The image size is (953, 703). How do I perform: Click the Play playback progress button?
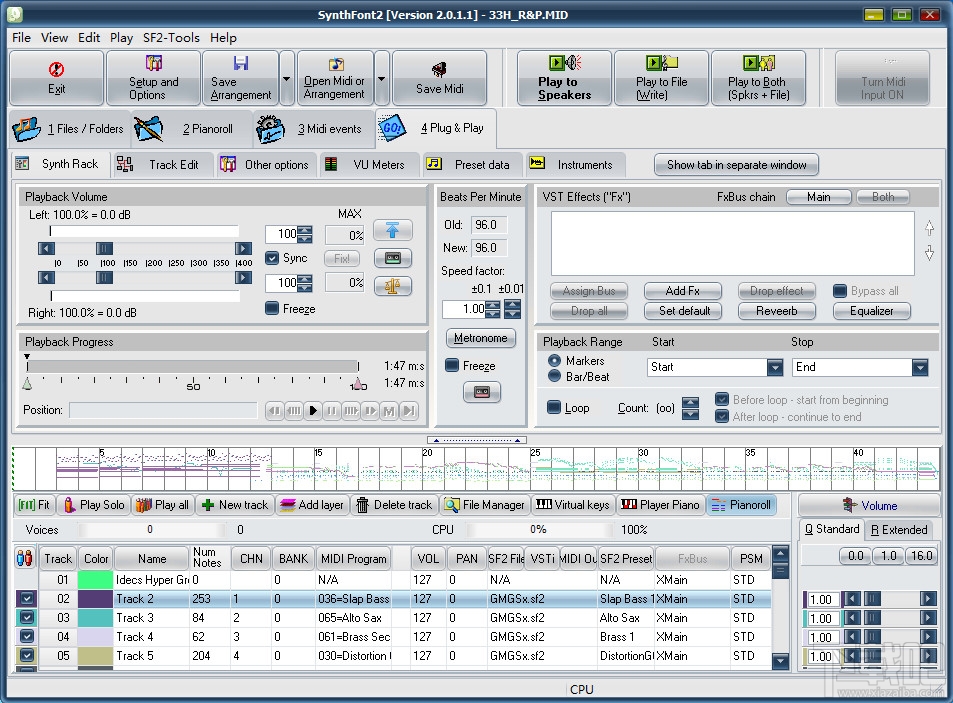click(x=313, y=410)
